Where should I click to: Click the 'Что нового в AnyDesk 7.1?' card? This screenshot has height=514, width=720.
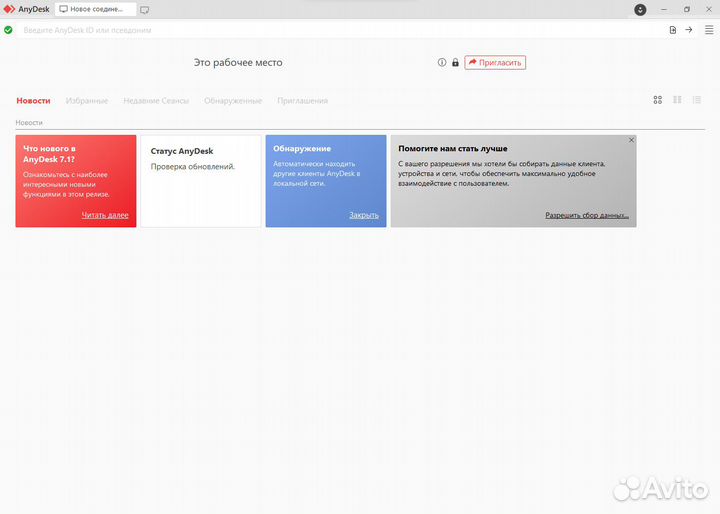(x=76, y=181)
